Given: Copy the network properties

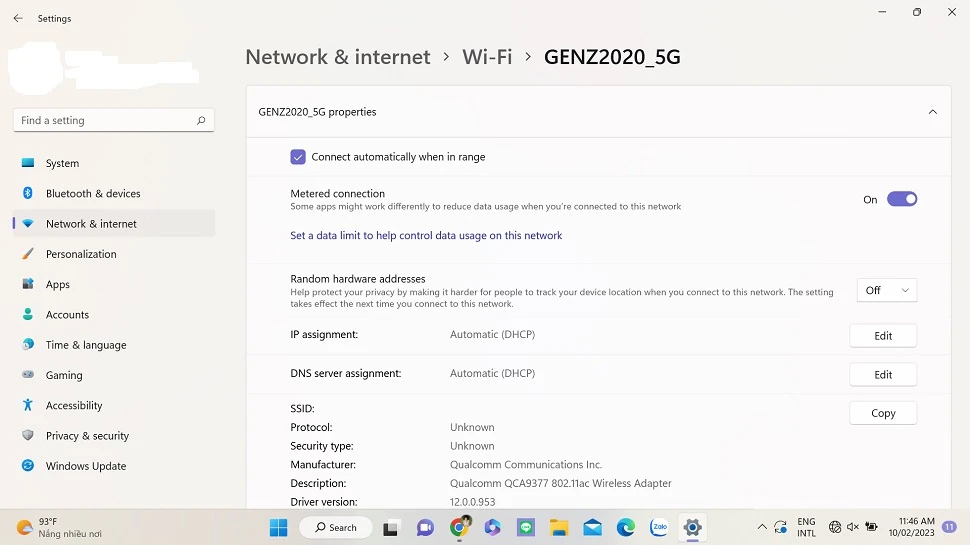Looking at the screenshot, I should tap(882, 413).
